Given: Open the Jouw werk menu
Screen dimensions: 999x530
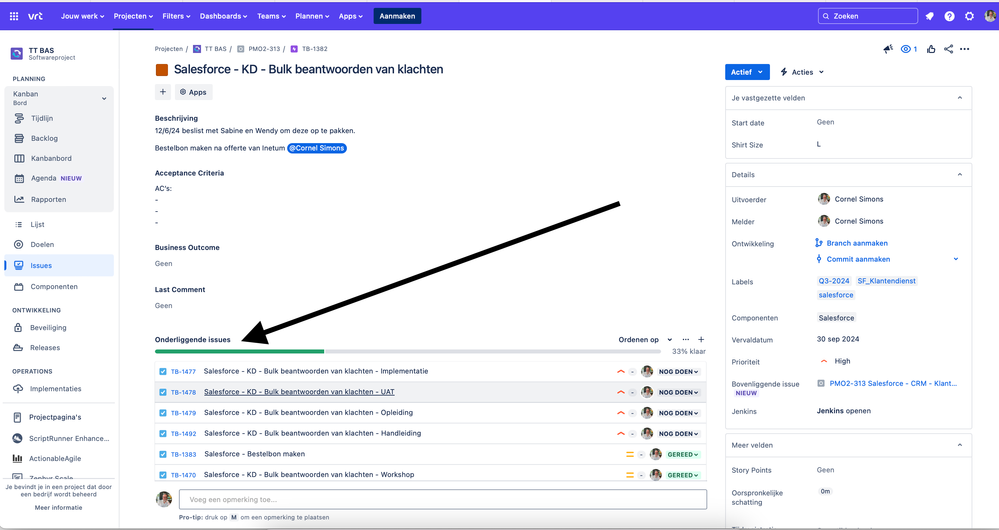Looking at the screenshot, I should (83, 16).
